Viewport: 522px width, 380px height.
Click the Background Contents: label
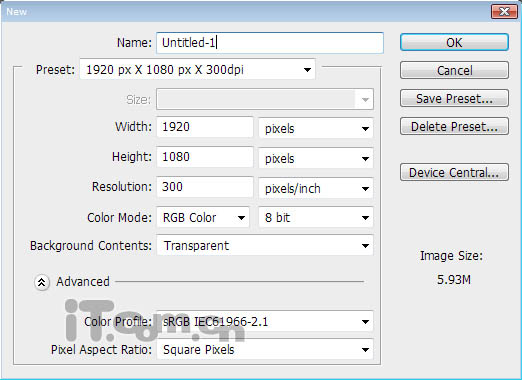[91, 246]
